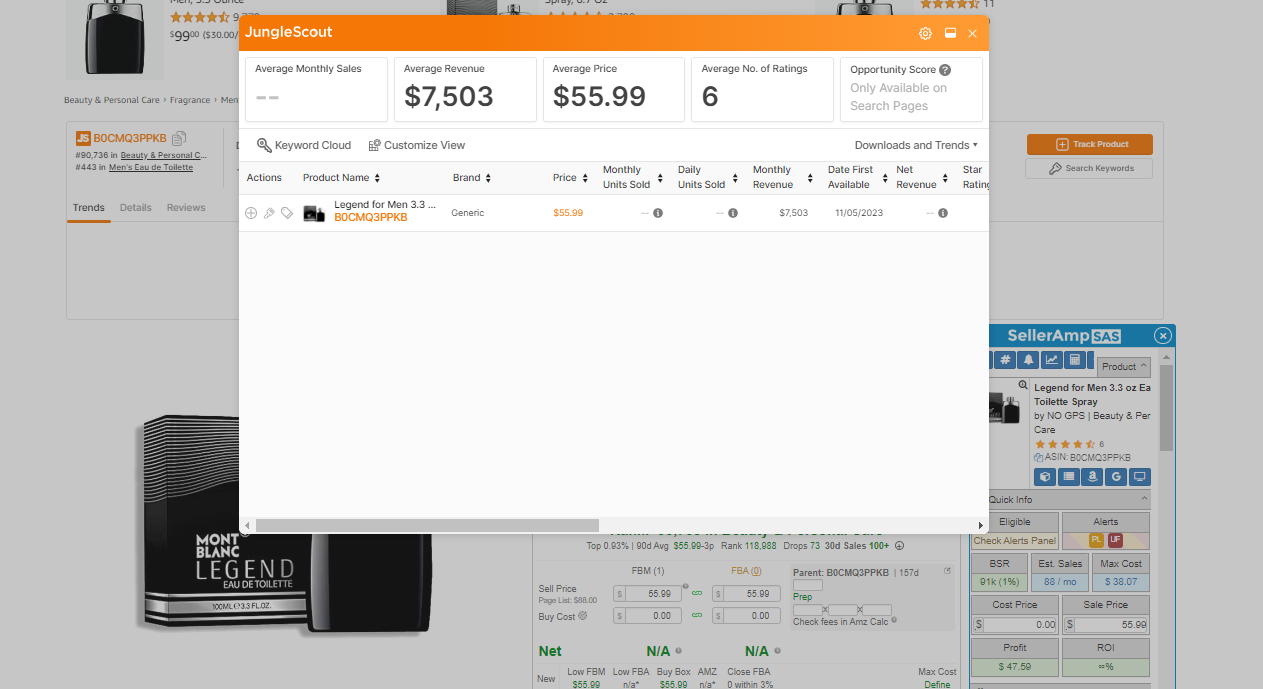This screenshot has width=1263, height=689.
Task: Sort by Brand column
Action: click(487, 178)
